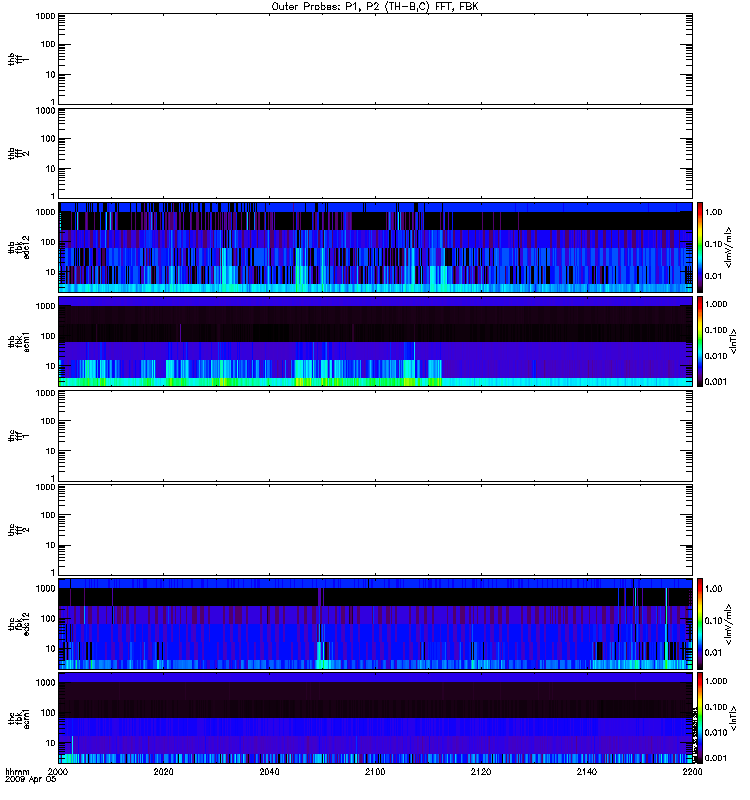The height and width of the screenshot is (800, 750).
Task: Click the '<|mV/m|>' unit label beside thc edc12 color bar
Action: [728, 623]
